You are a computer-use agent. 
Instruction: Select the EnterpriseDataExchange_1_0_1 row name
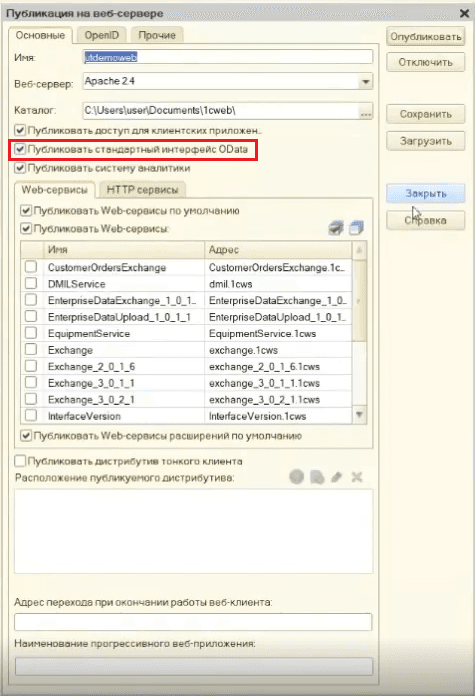tap(122, 301)
